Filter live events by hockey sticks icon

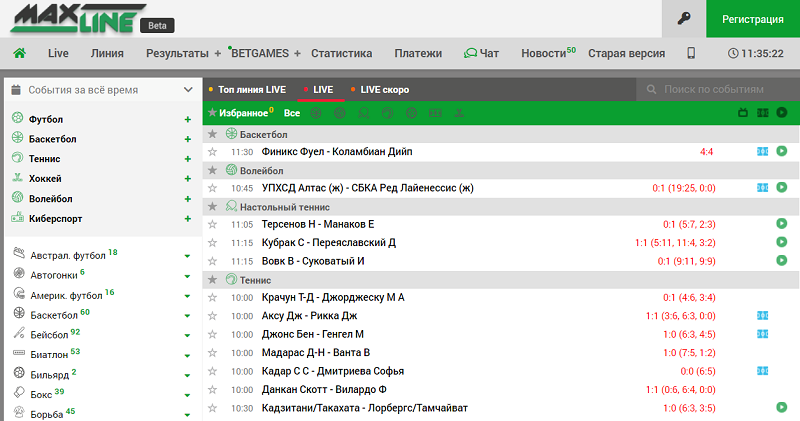[x=459, y=113]
